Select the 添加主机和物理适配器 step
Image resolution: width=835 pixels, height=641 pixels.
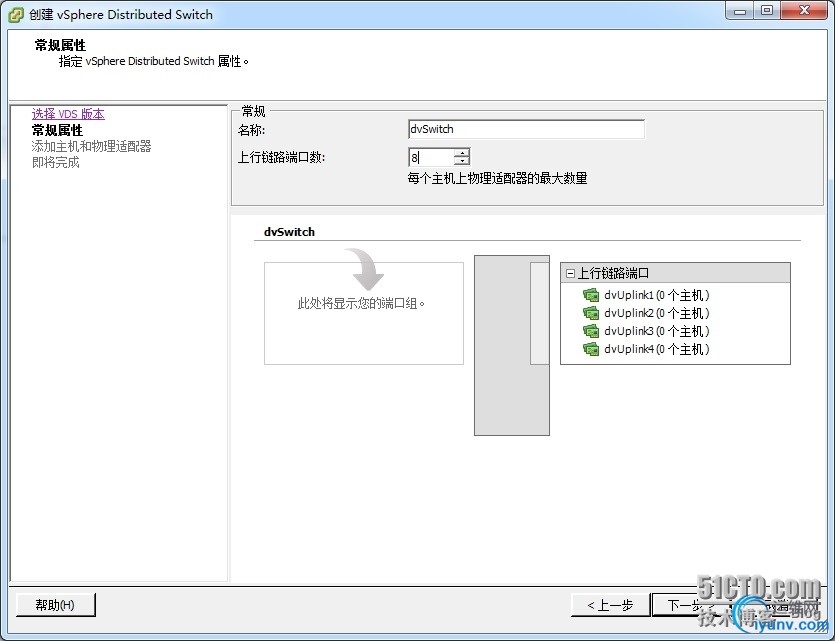[92, 146]
